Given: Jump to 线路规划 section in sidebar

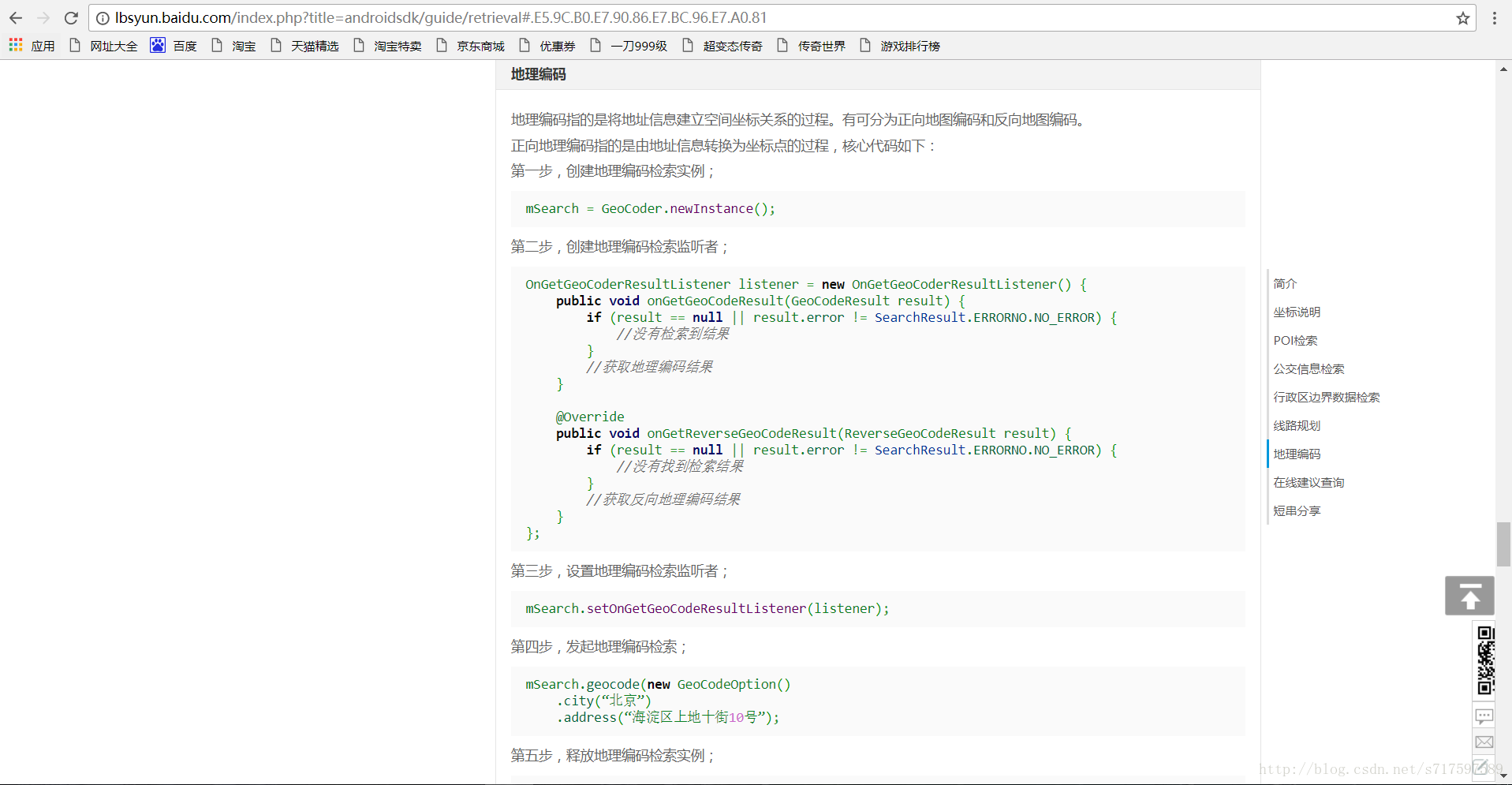Looking at the screenshot, I should [x=1297, y=425].
